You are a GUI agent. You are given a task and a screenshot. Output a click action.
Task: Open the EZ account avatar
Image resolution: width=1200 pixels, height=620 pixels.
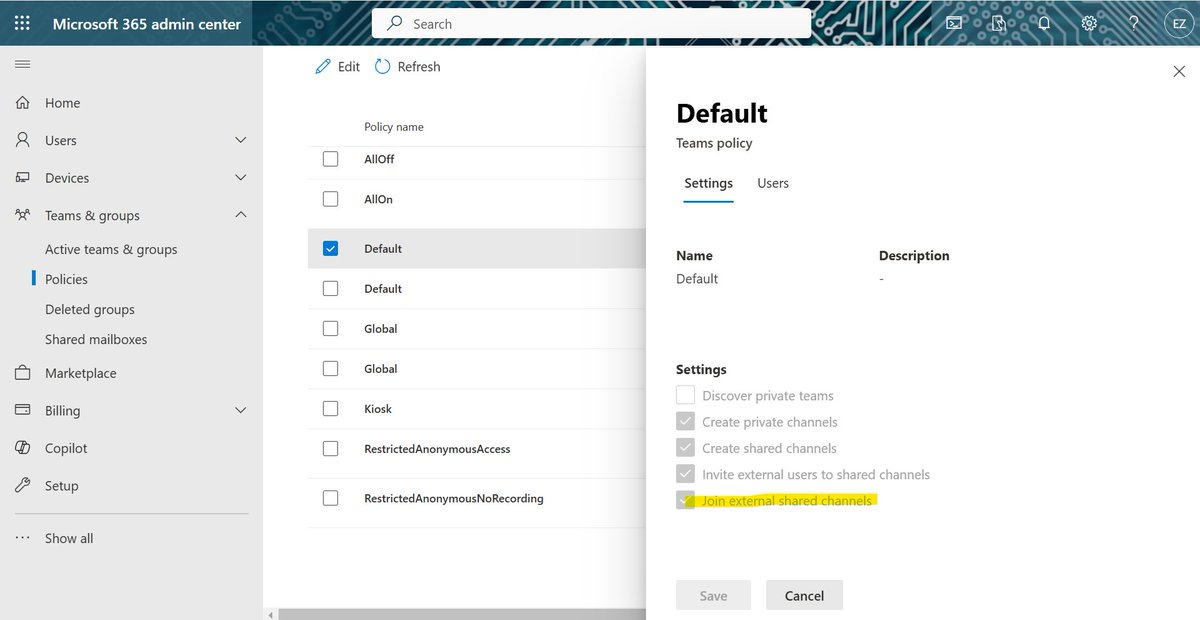point(1178,23)
